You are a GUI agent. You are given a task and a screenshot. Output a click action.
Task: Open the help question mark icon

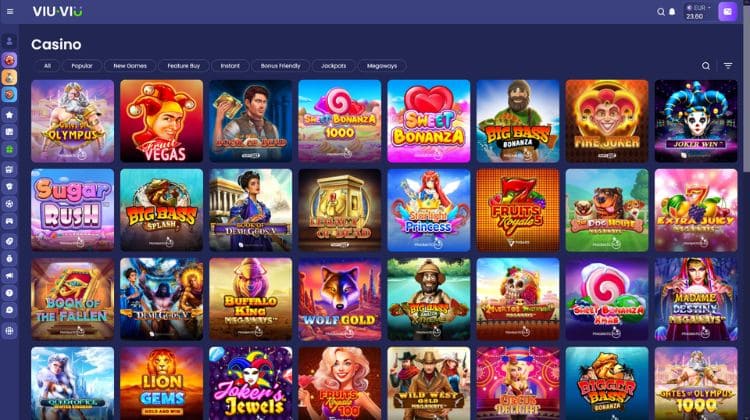click(x=9, y=293)
